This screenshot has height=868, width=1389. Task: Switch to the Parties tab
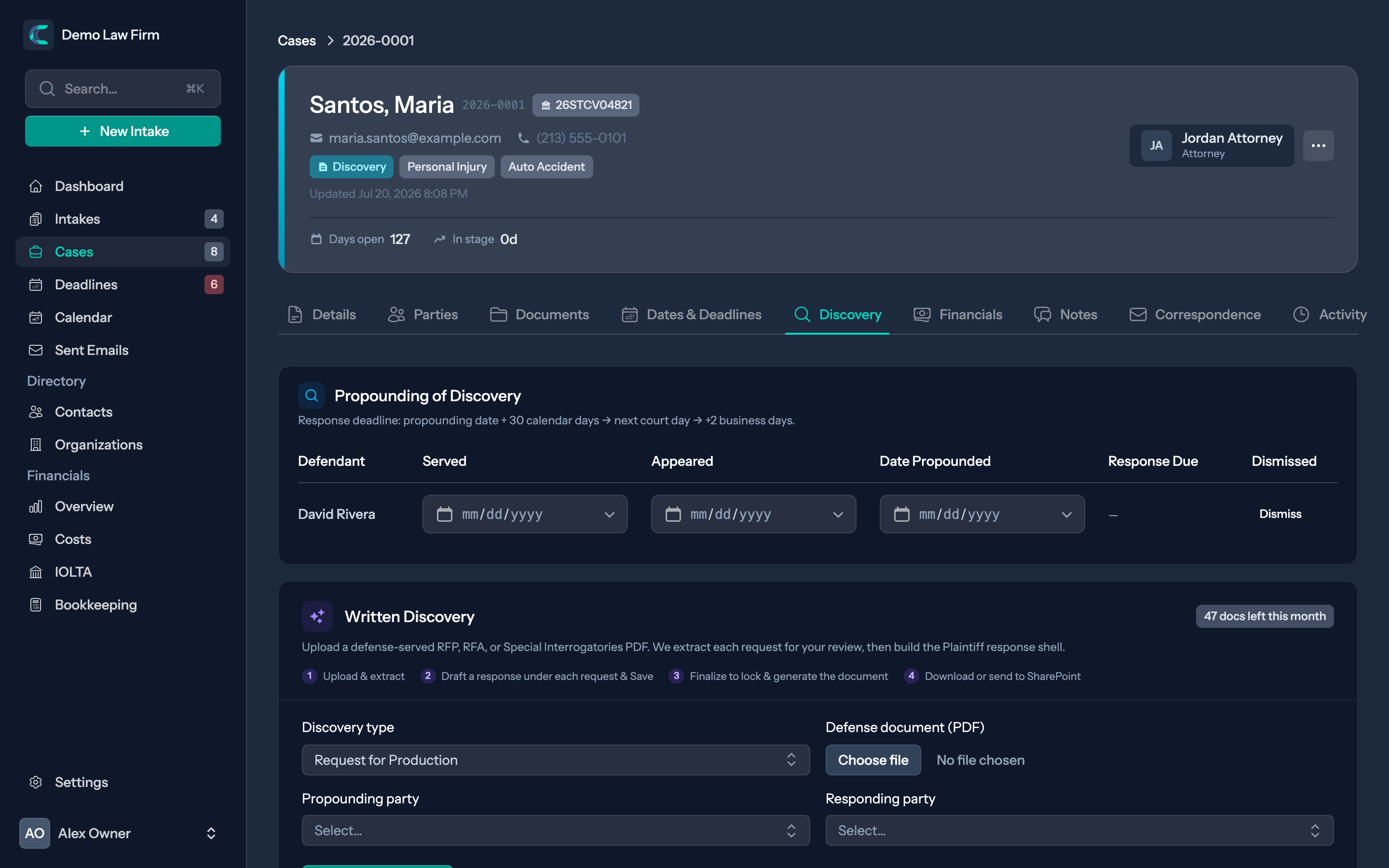pyautogui.click(x=423, y=314)
